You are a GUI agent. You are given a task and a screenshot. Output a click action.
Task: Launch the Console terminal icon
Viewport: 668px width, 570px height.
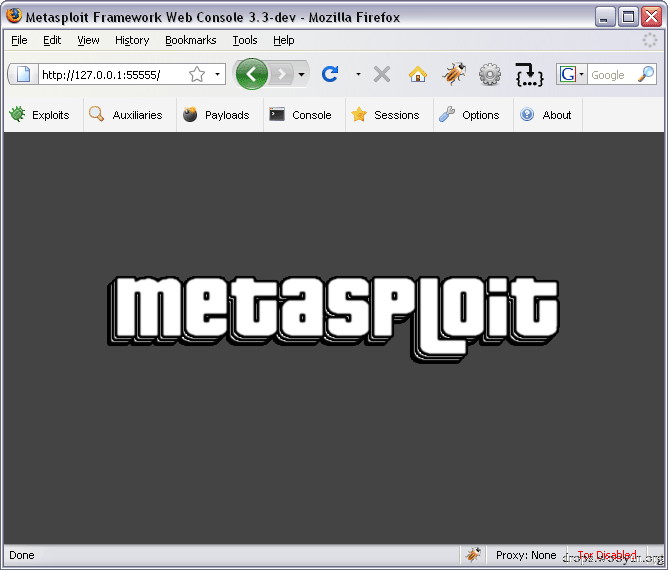(277, 115)
